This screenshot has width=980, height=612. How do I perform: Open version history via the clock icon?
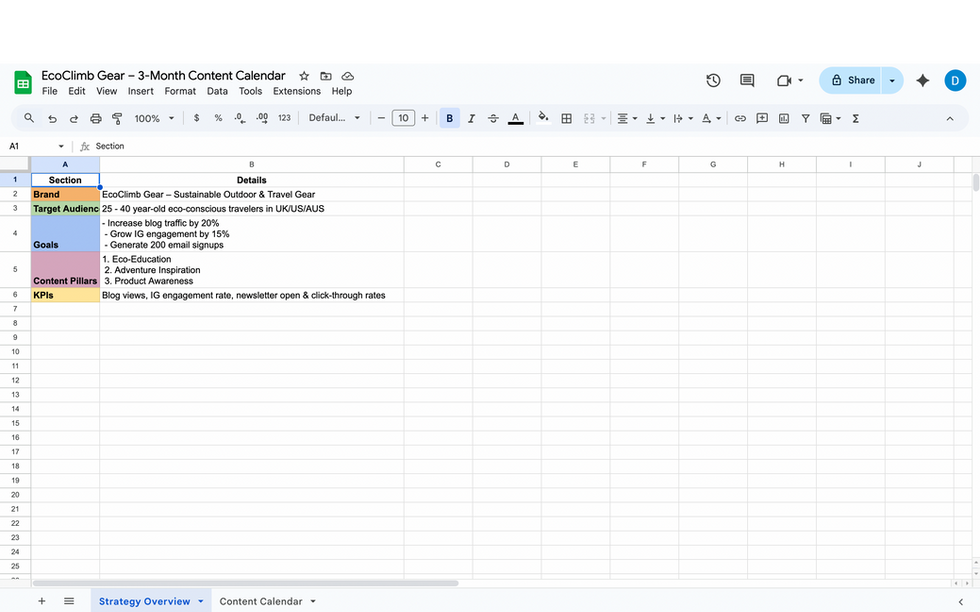point(713,80)
